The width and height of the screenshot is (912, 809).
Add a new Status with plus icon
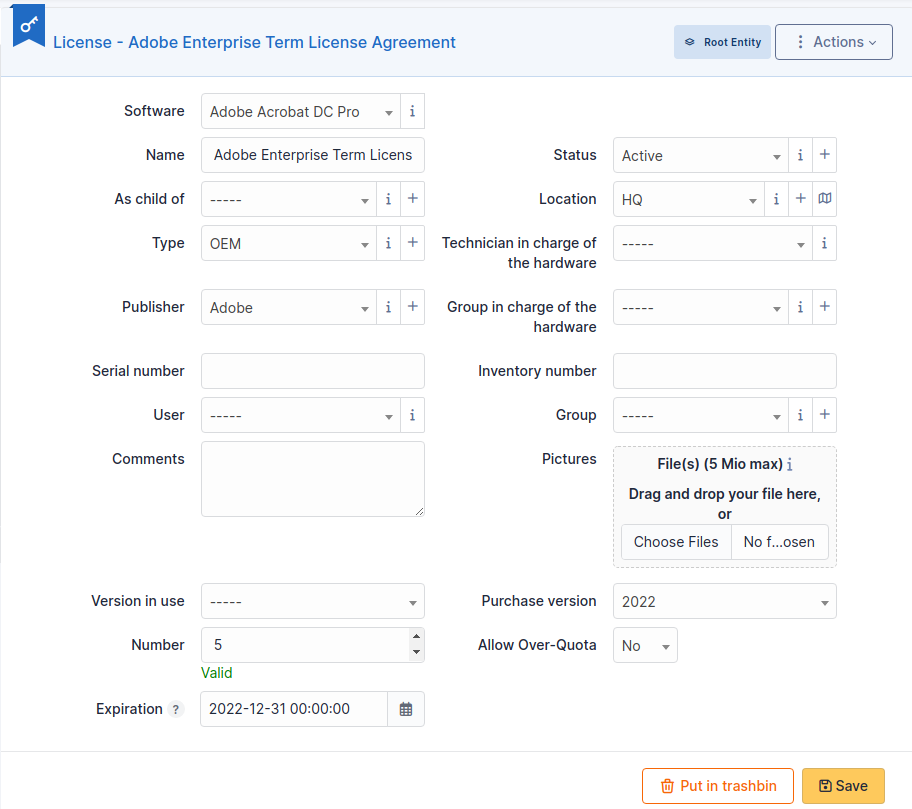pos(825,155)
